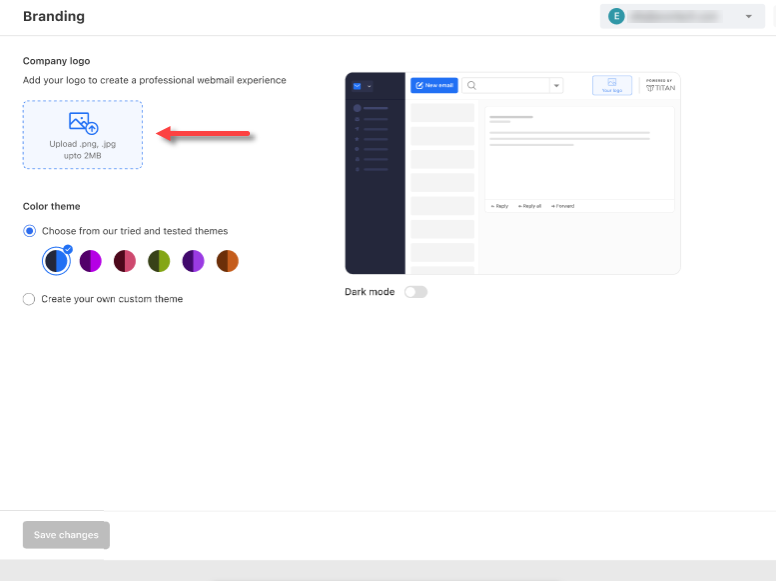776x581 pixels.
Task: Select the orange color theme swatch
Action: click(x=227, y=261)
